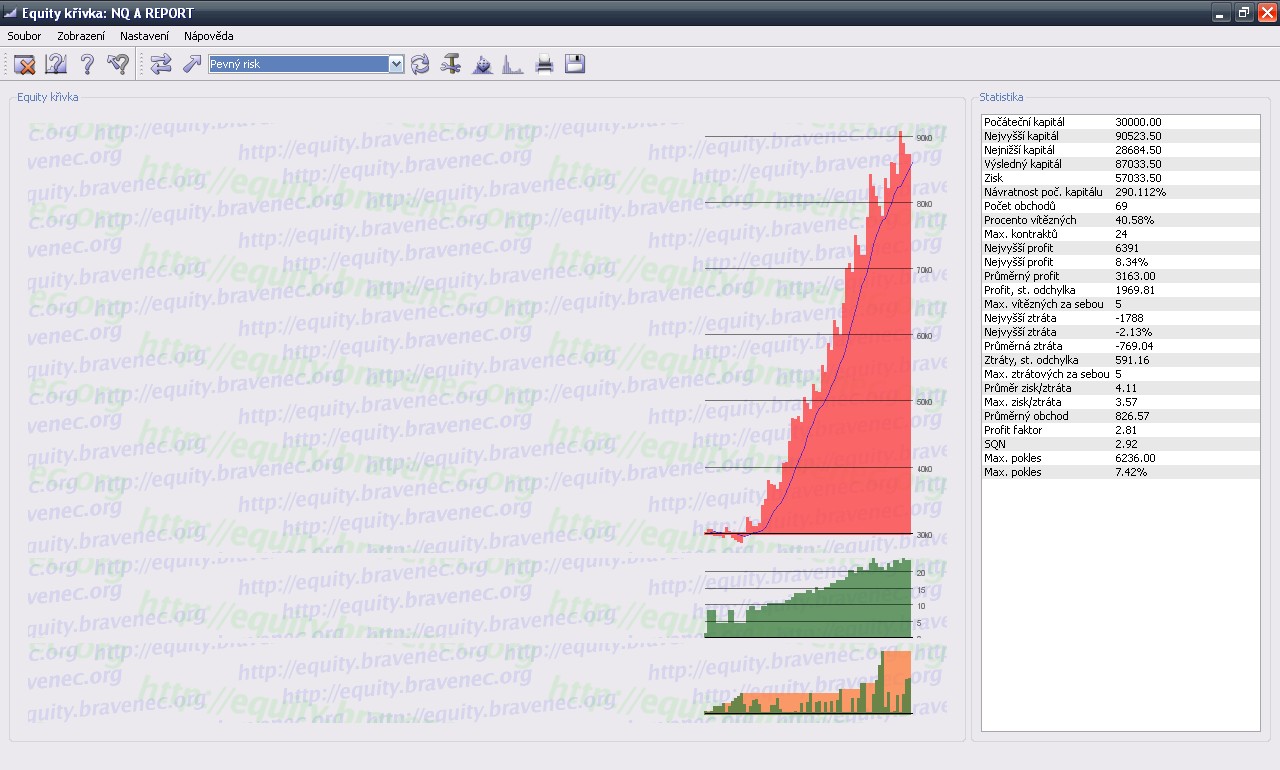Open the Zobrazení menu
Viewport: 1280px width, 770px height.
tap(81, 36)
